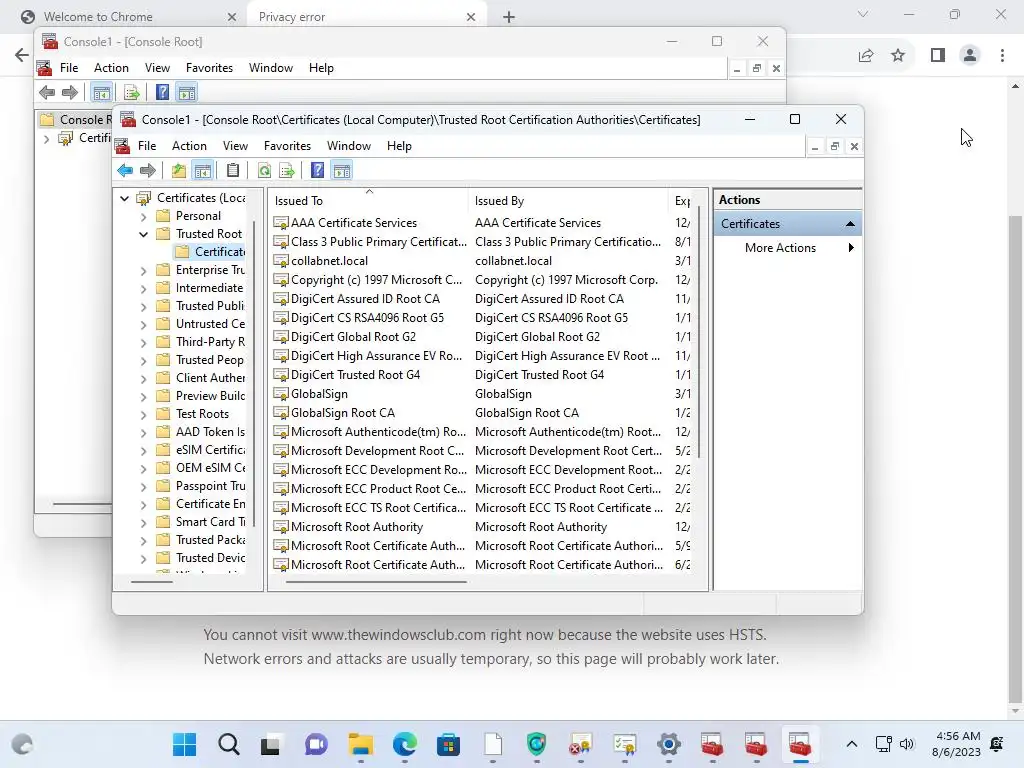Click the Chrome profile avatar icon
Viewport: 1024px width, 768px height.
pyautogui.click(x=970, y=56)
